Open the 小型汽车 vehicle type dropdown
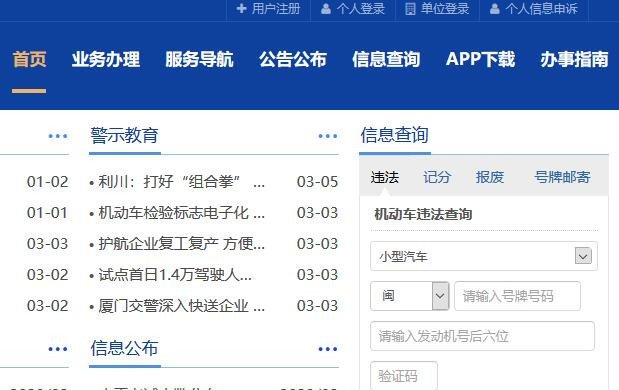Image resolution: width=619 pixels, height=390 pixels. tap(484, 256)
